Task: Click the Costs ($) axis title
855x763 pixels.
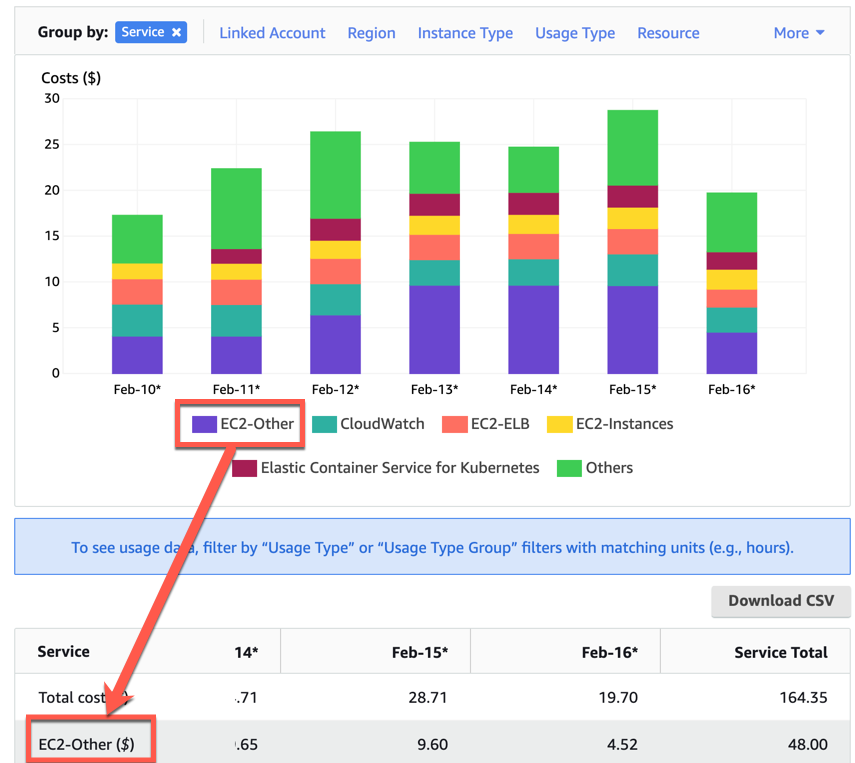Action: click(x=71, y=78)
